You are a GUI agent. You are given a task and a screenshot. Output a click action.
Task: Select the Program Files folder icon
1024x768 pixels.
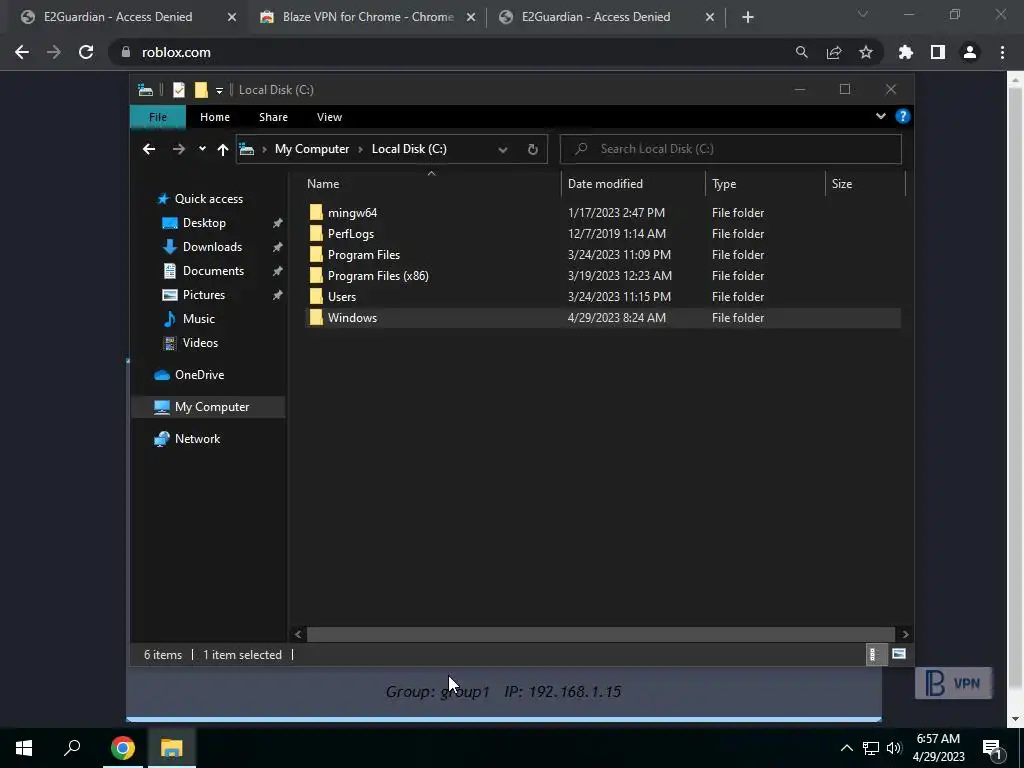coord(316,255)
